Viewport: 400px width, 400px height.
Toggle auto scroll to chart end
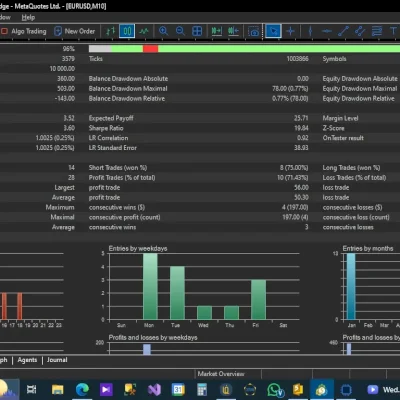tap(217, 31)
